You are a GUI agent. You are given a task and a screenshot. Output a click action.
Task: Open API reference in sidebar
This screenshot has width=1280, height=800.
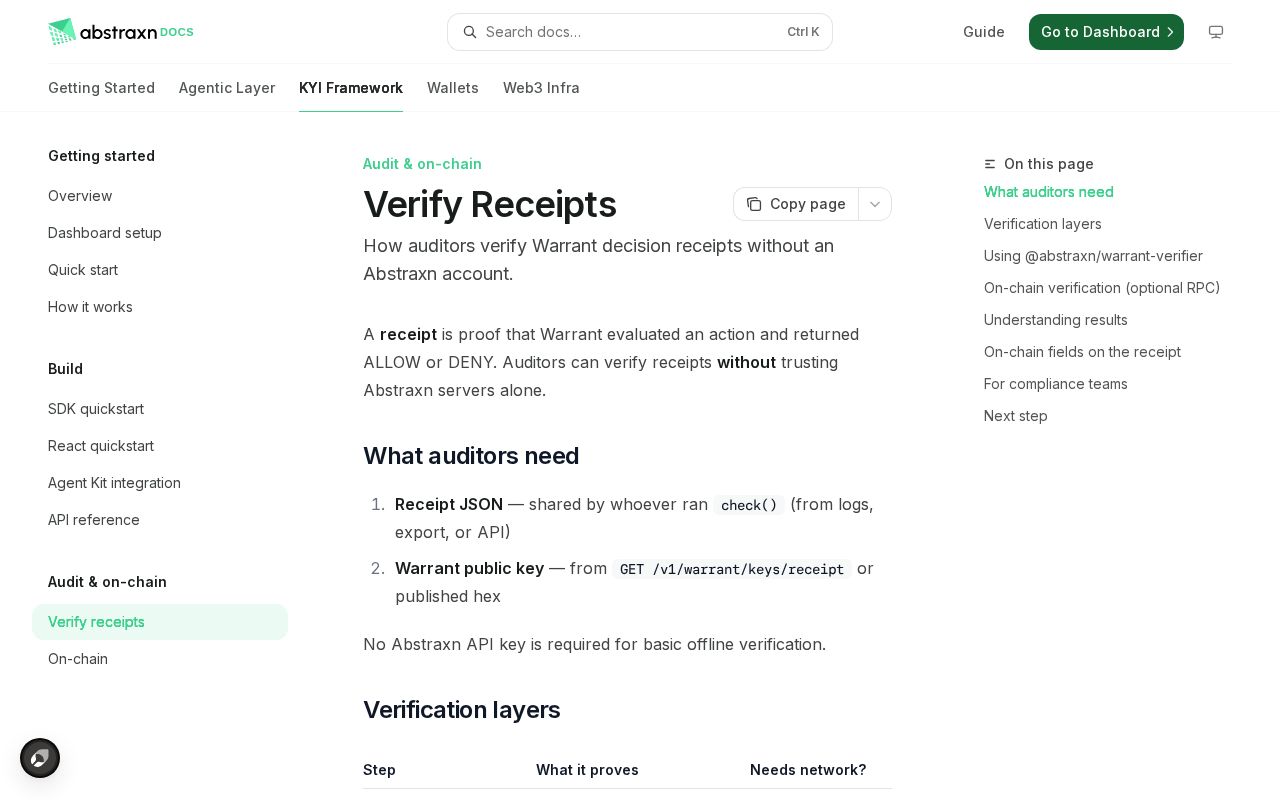tap(160, 520)
